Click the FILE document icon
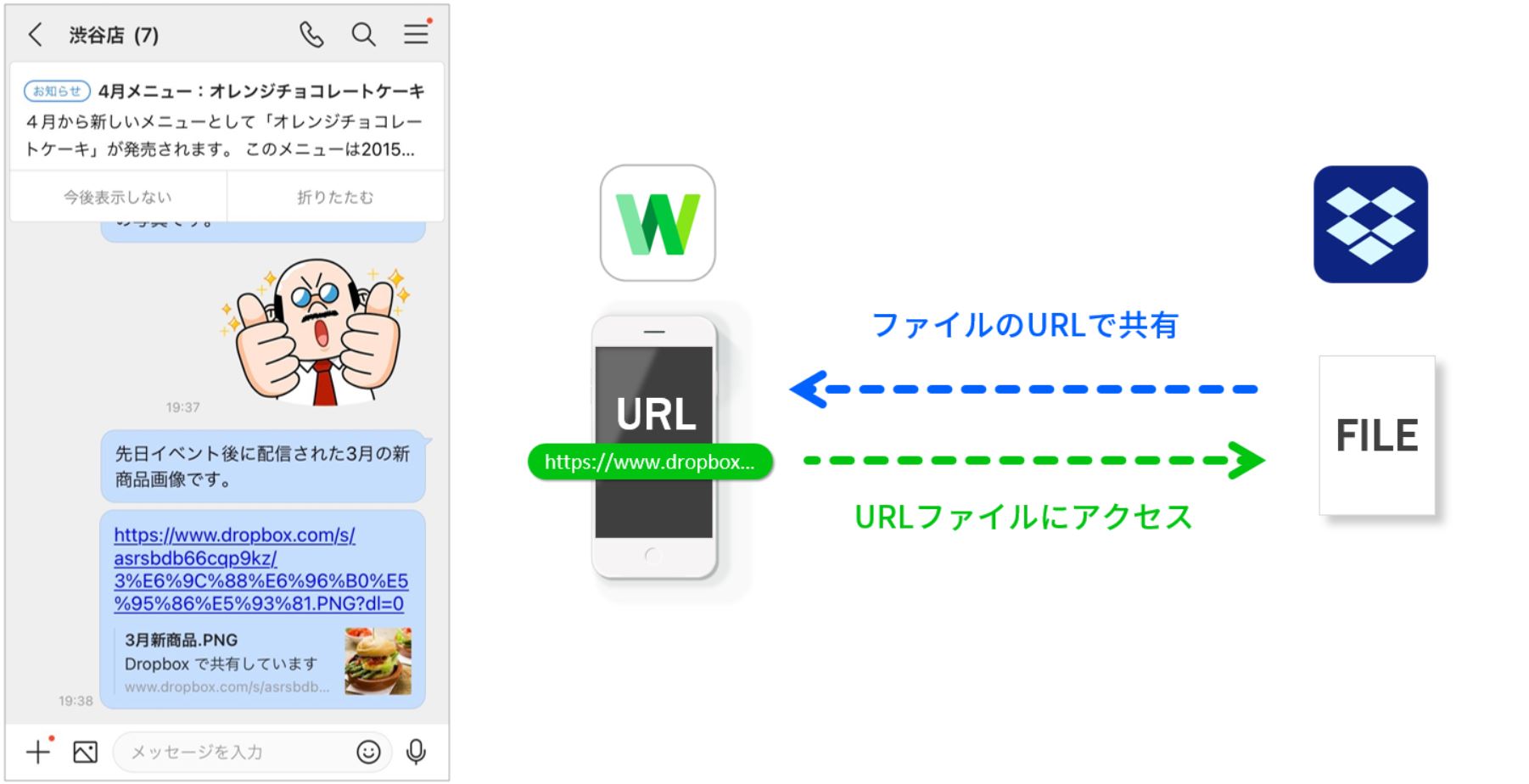Screen dimensions: 1529x784 [x=1376, y=435]
